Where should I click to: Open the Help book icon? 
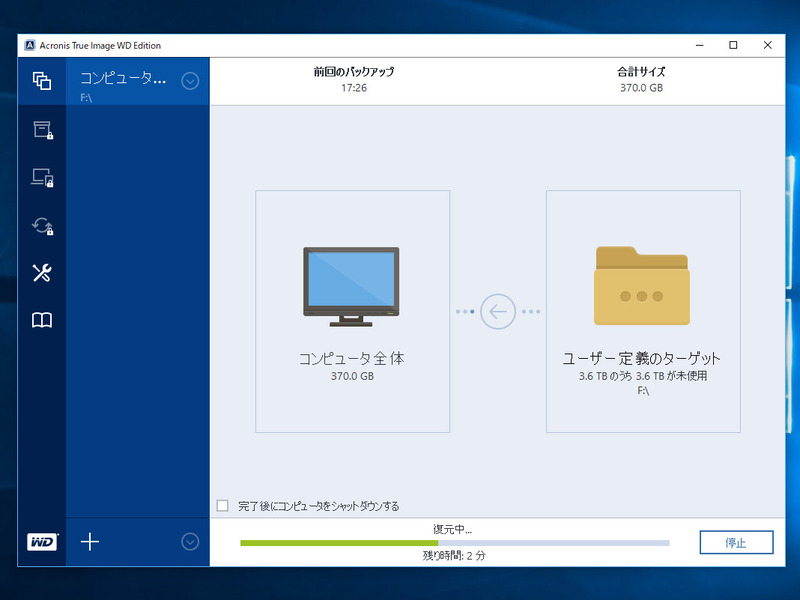(42, 320)
